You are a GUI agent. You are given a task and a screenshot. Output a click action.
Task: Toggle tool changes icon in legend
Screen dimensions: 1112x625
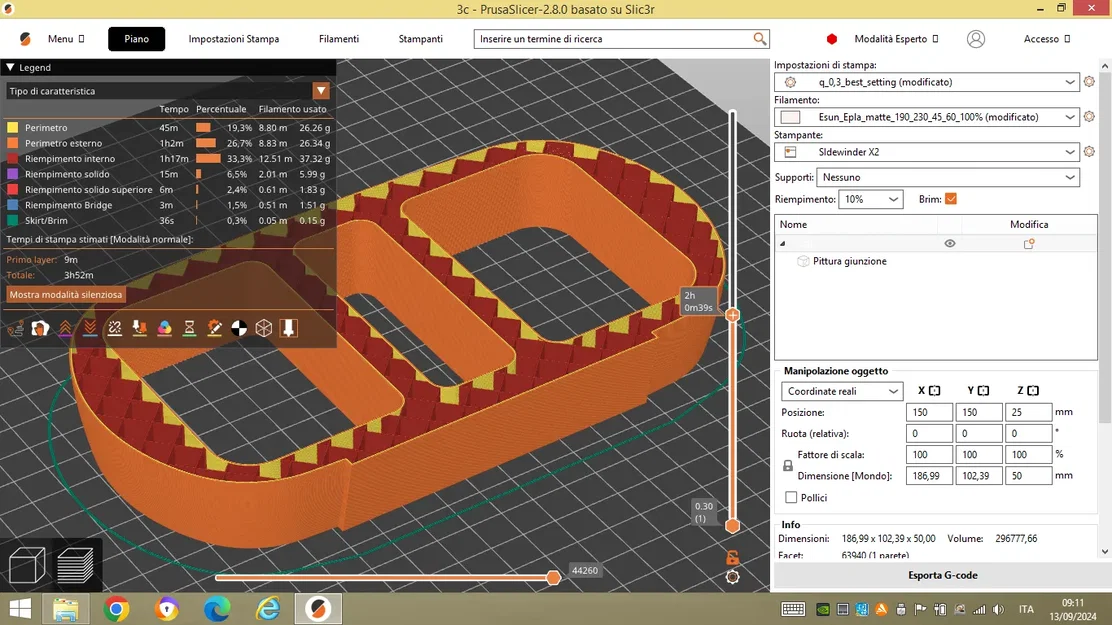coord(140,328)
